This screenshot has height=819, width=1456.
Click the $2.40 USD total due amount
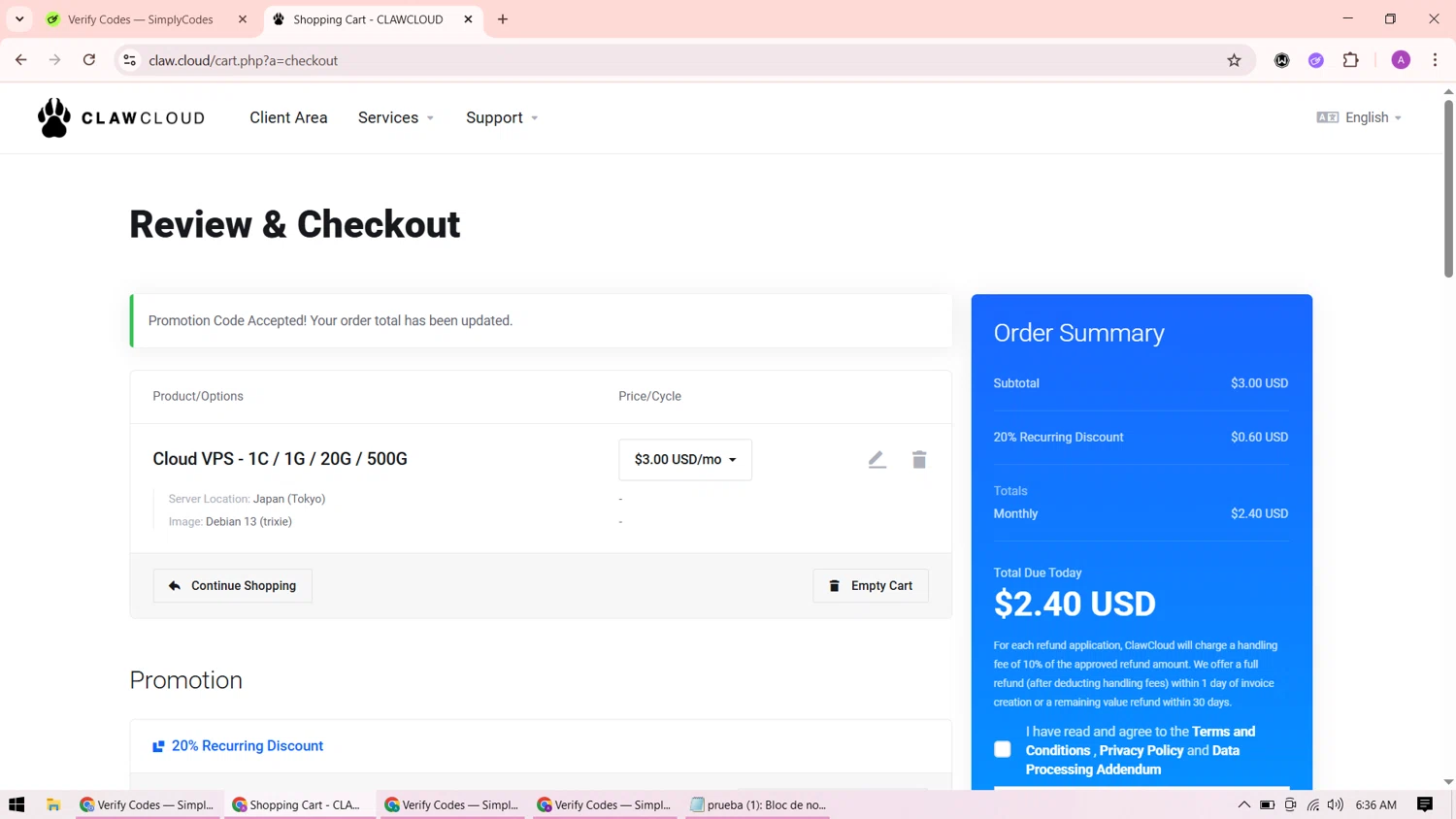click(1075, 604)
